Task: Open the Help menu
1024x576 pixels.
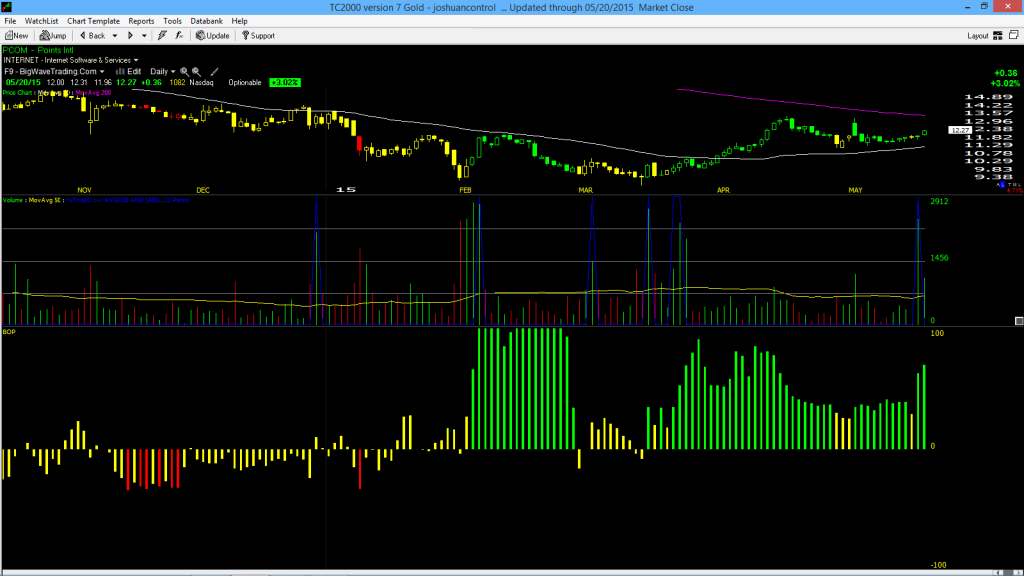Action: (240, 21)
